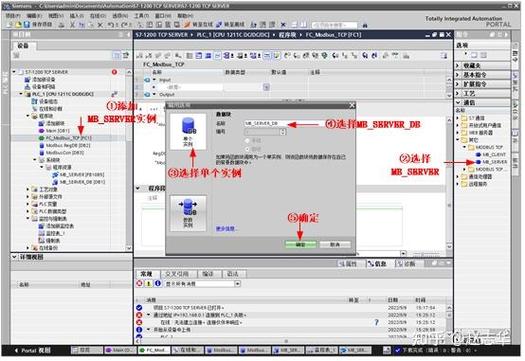Viewport: 525px width, 361px height.
Task: Open the 工具 Tools menu
Action: [x=141, y=16]
